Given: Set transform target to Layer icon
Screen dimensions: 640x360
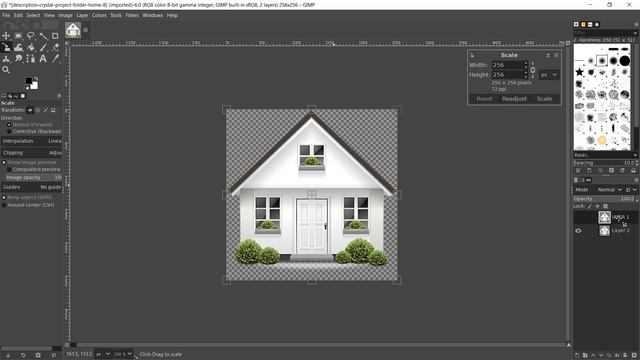Looking at the screenshot, I should [x=30, y=110].
